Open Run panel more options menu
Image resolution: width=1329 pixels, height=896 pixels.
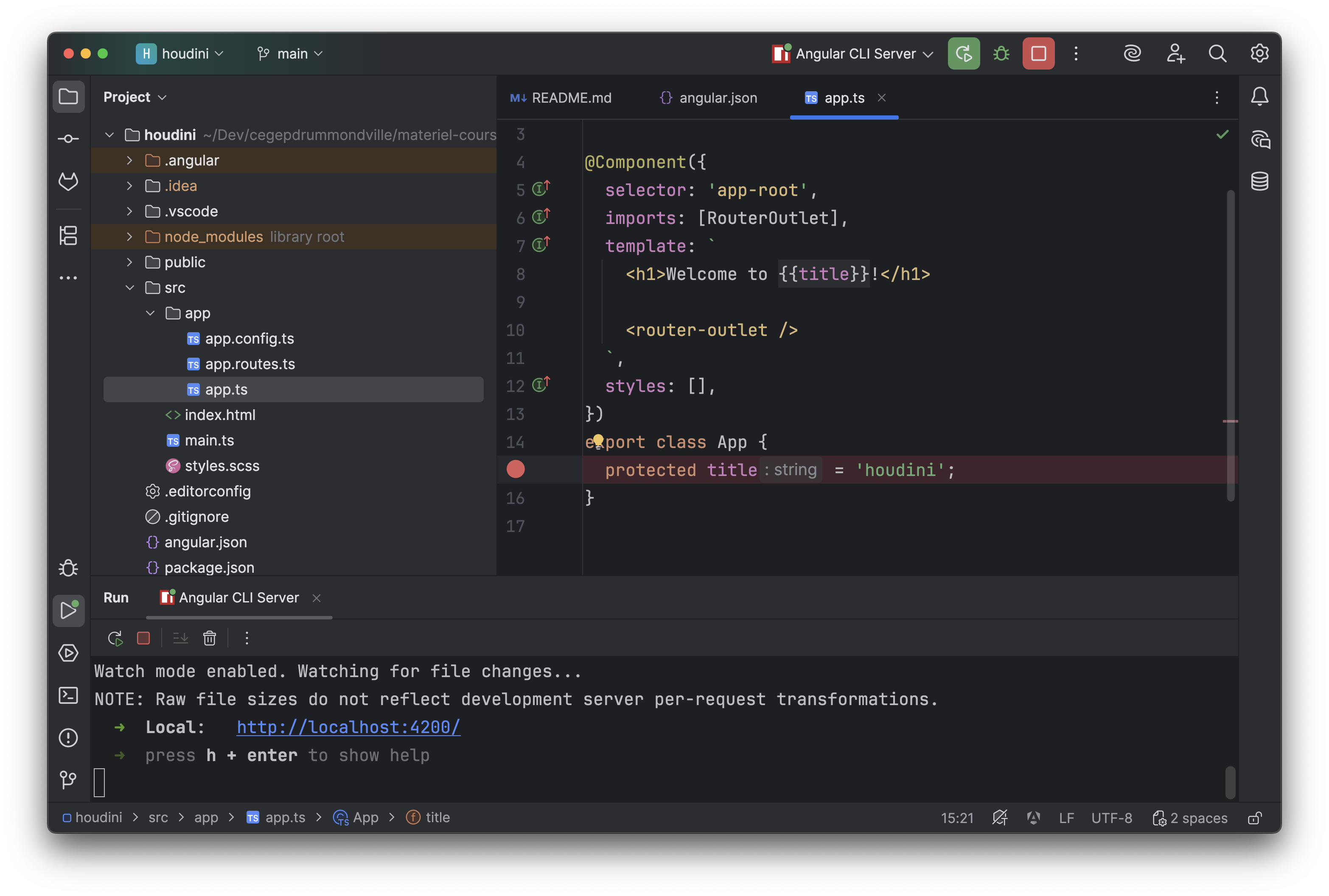click(x=247, y=638)
